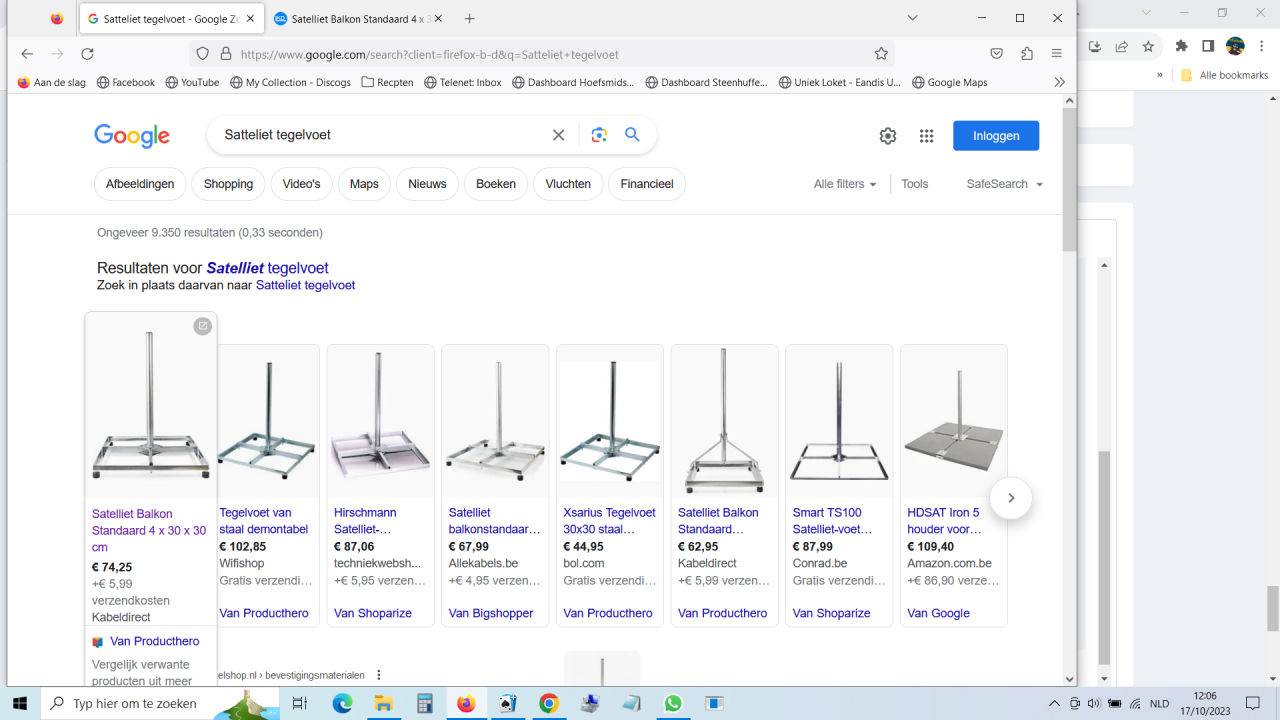Click the blue Inloggen button
This screenshot has width=1280, height=720.
pyautogui.click(x=995, y=136)
